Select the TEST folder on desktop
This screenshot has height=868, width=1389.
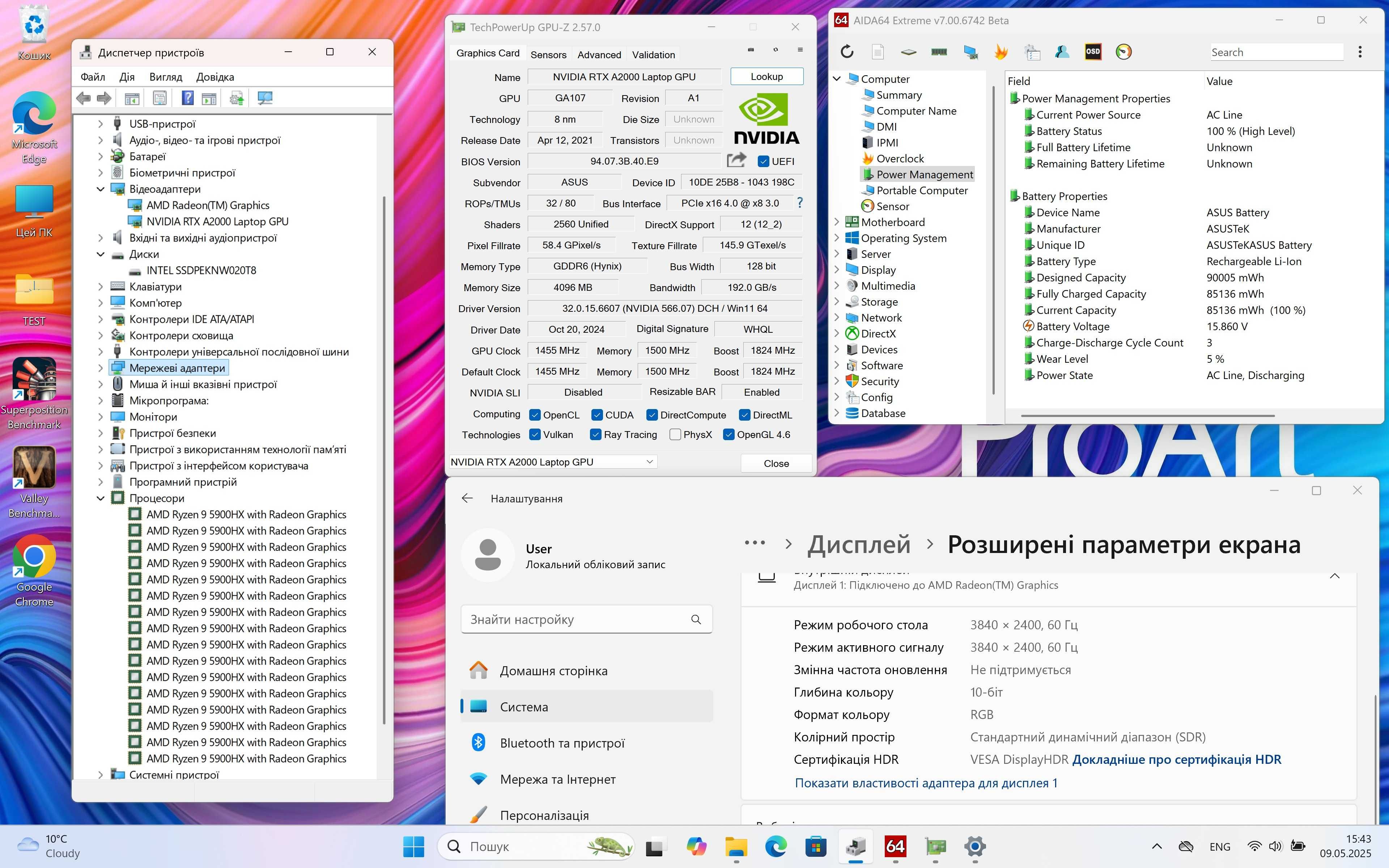point(34,300)
